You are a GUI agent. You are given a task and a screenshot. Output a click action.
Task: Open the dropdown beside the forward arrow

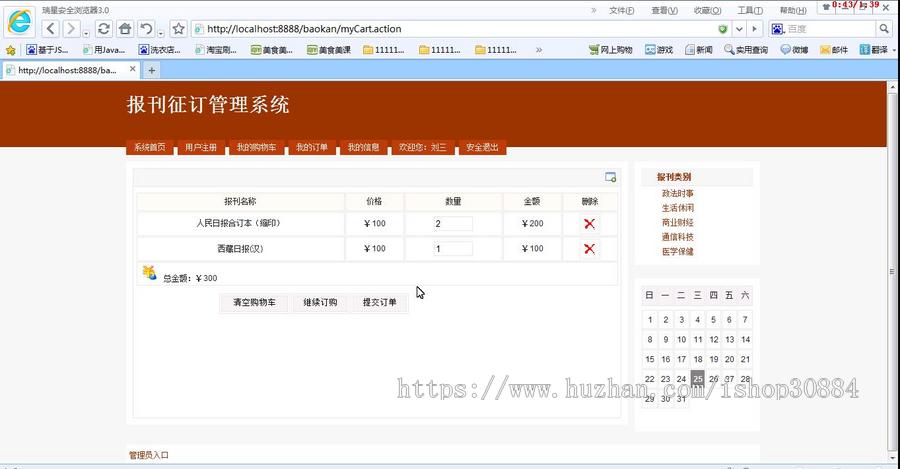pyautogui.click(x=86, y=33)
